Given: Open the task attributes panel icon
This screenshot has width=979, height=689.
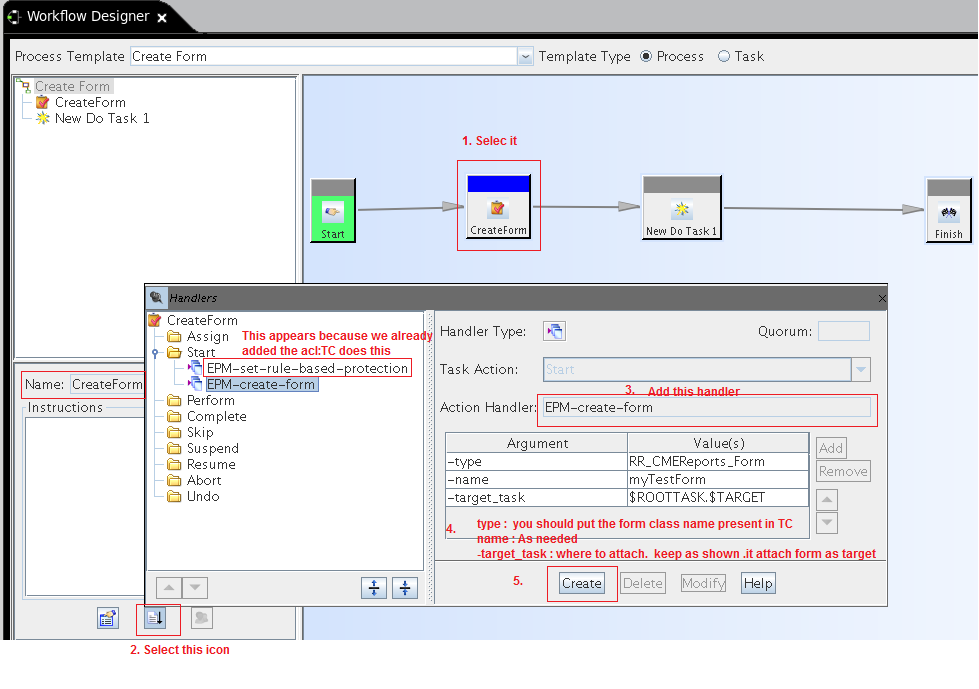Looking at the screenshot, I should [108, 618].
